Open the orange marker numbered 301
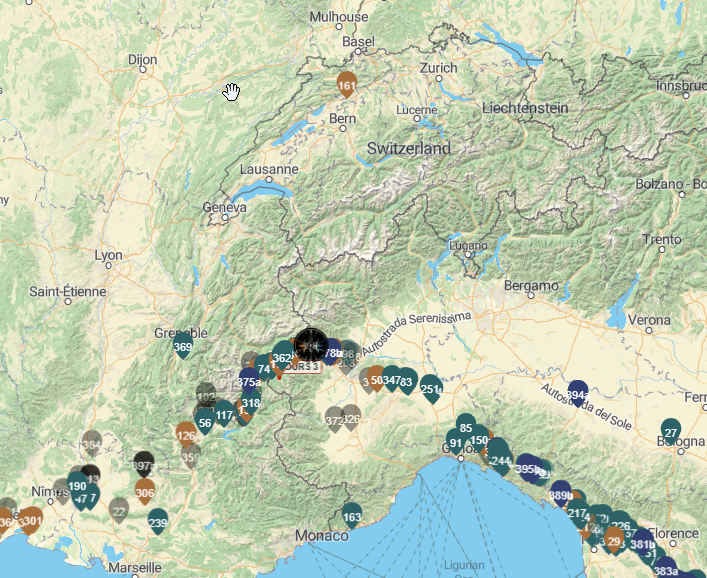 (32, 520)
